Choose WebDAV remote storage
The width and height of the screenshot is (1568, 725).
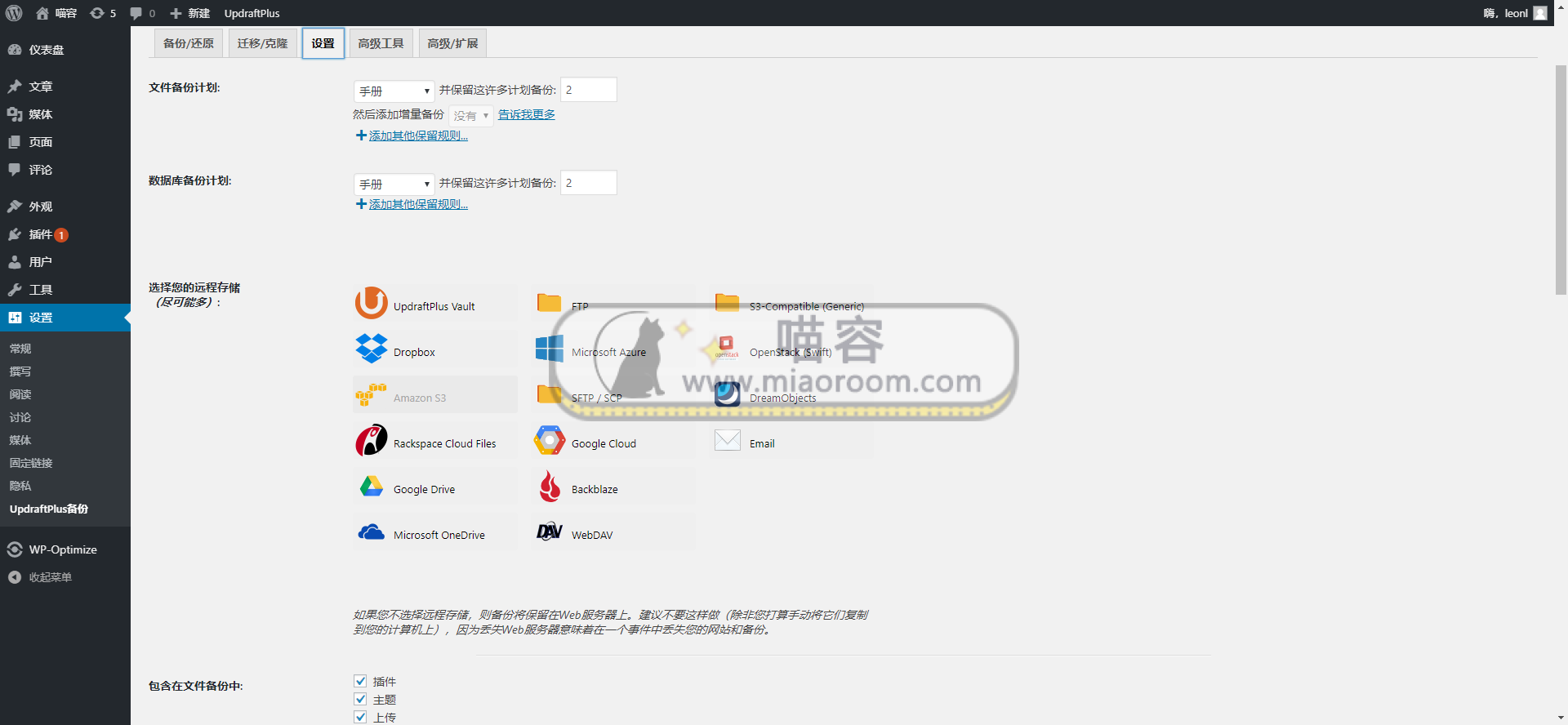[613, 532]
